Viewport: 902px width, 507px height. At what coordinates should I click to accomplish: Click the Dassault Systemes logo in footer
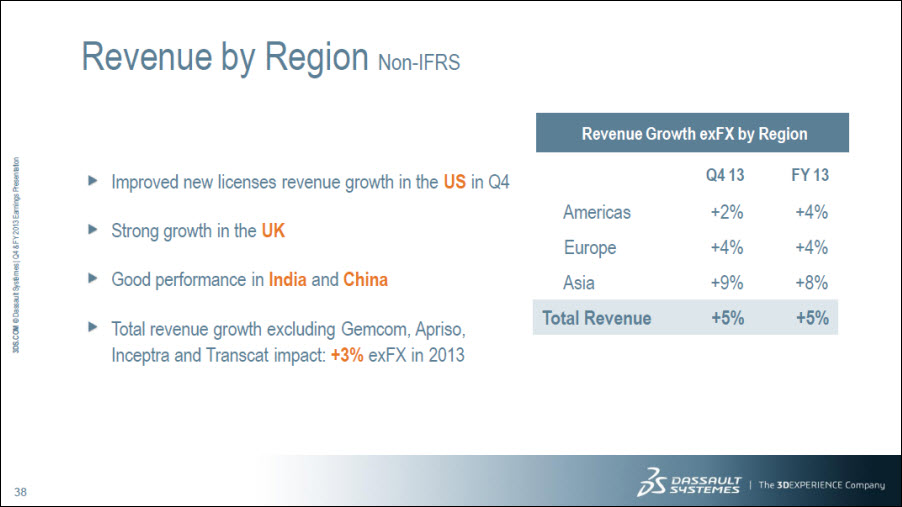tap(689, 482)
